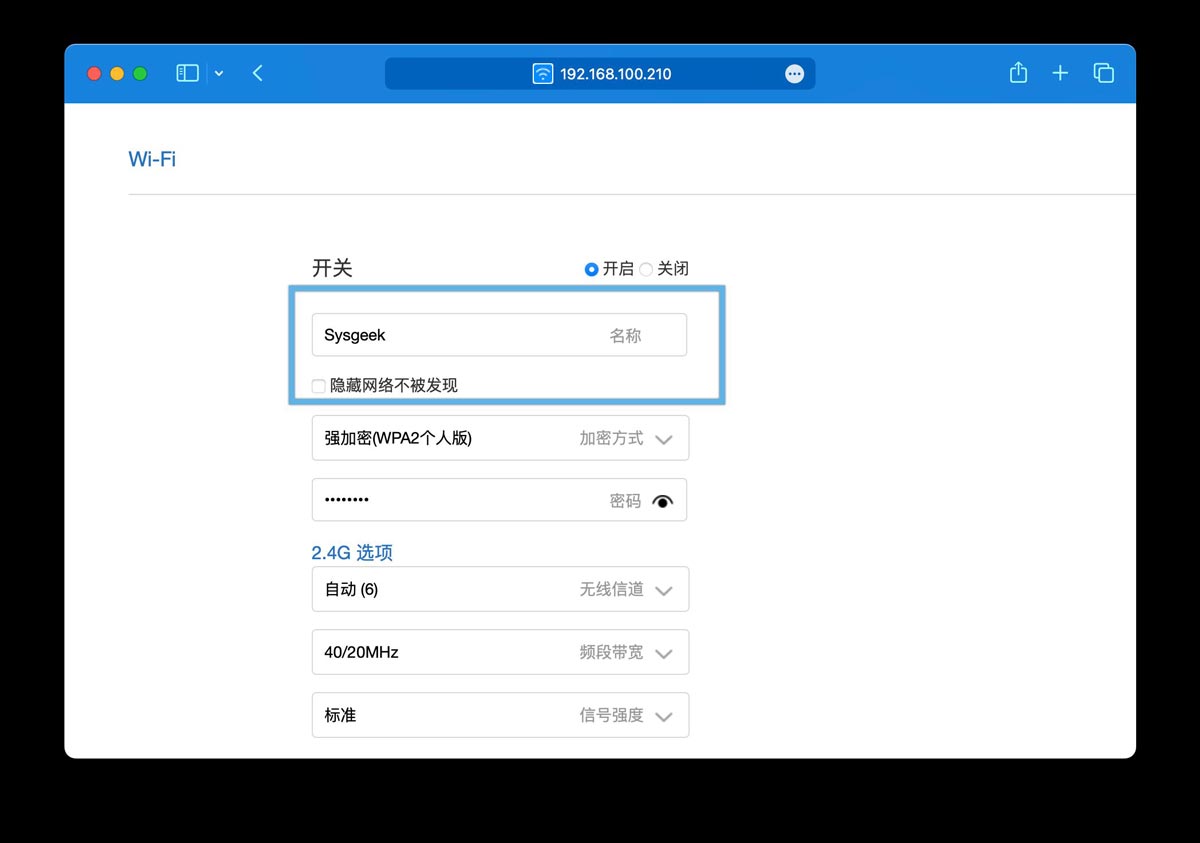1200x843 pixels.
Task: Click the back navigation arrow
Action: click(x=257, y=72)
